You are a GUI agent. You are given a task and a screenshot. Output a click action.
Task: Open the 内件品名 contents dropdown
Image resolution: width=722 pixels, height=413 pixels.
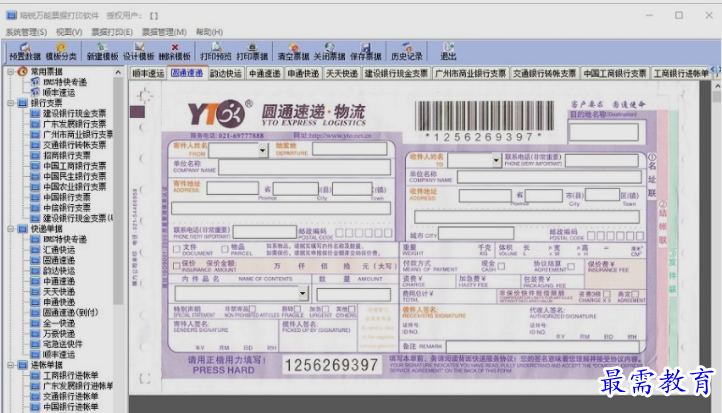[303, 293]
